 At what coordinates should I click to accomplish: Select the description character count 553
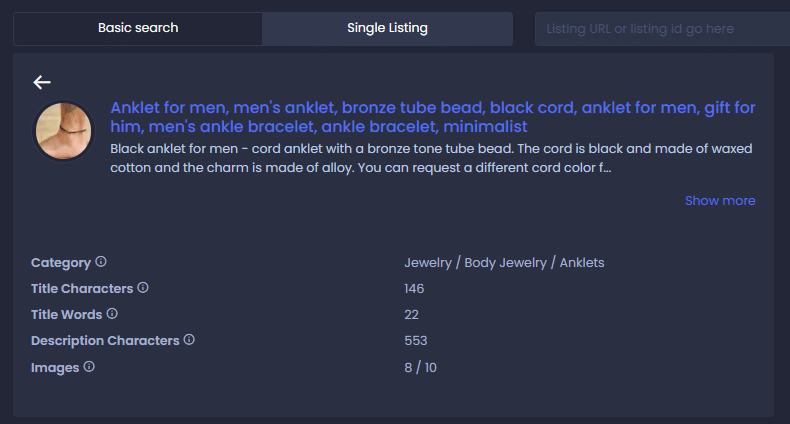(415, 341)
